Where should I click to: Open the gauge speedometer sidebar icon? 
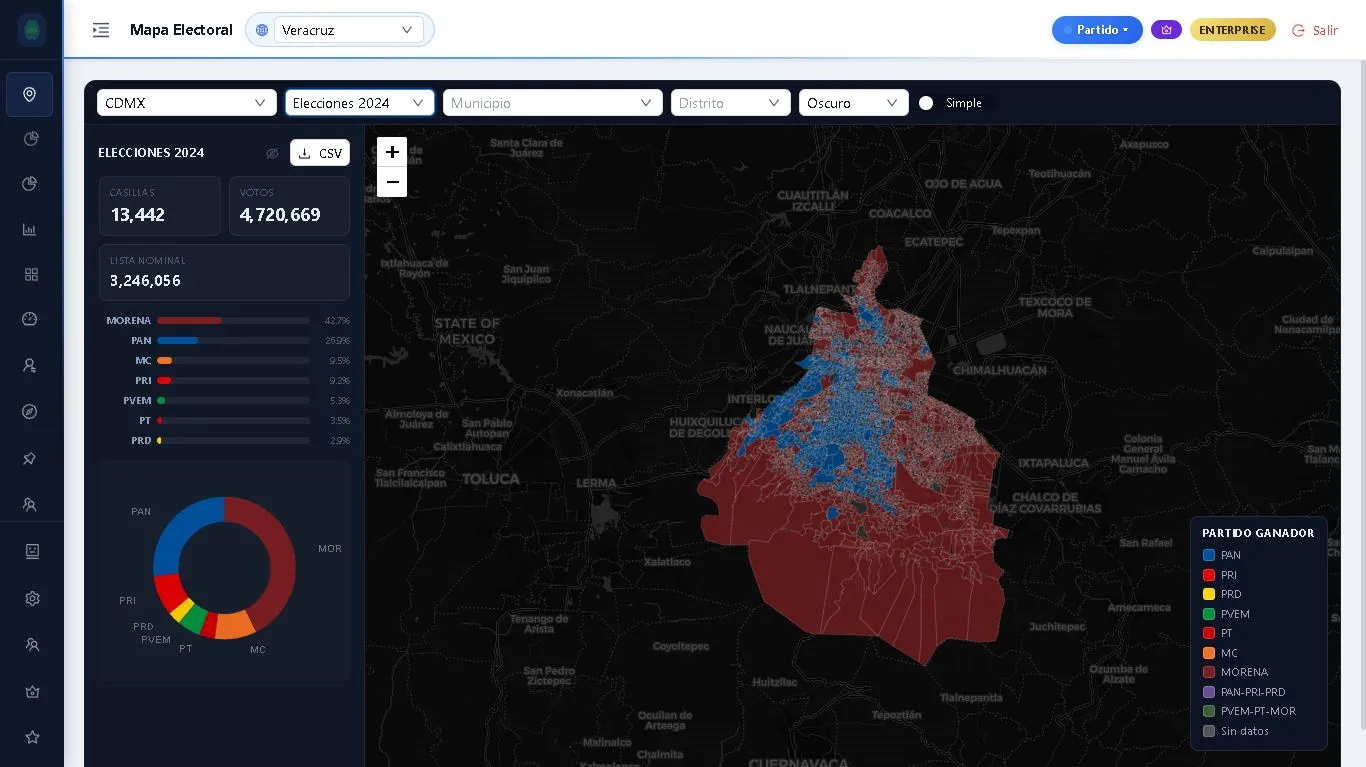pyautogui.click(x=29, y=319)
